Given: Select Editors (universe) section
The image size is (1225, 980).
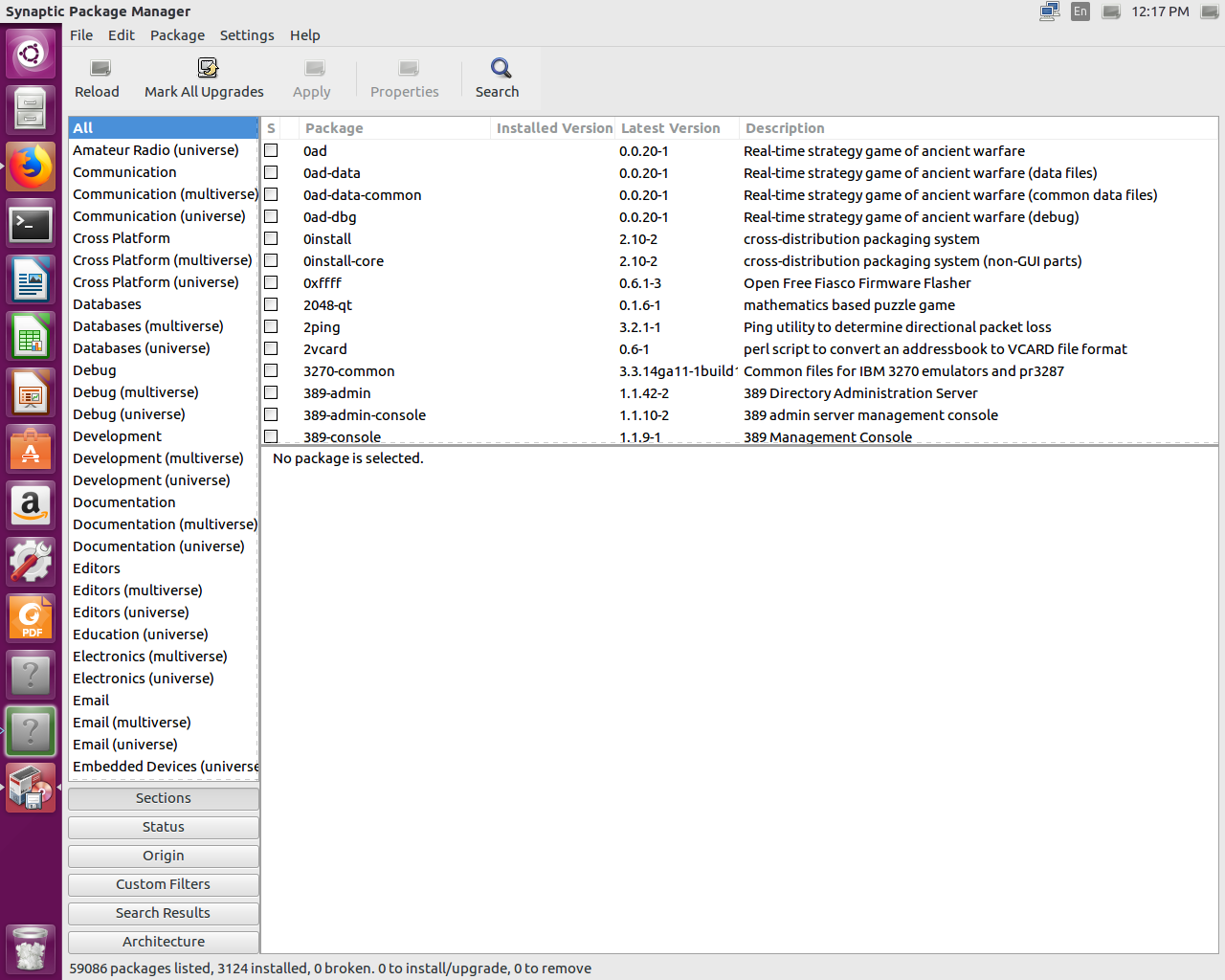Looking at the screenshot, I should 164,612.
